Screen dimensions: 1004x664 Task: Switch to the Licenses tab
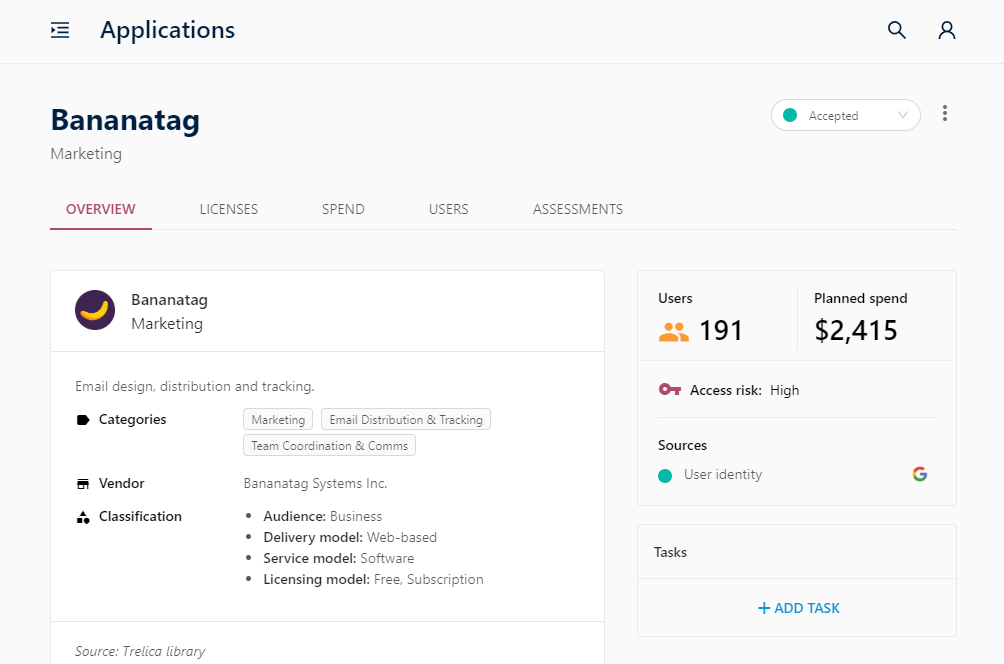[229, 209]
